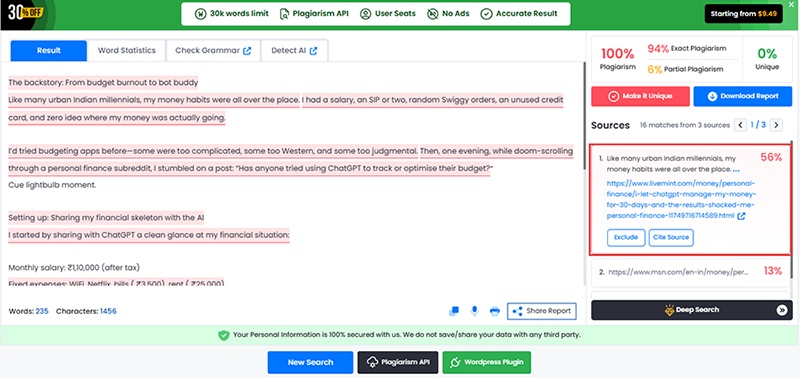Click the Share Report button

542,311
